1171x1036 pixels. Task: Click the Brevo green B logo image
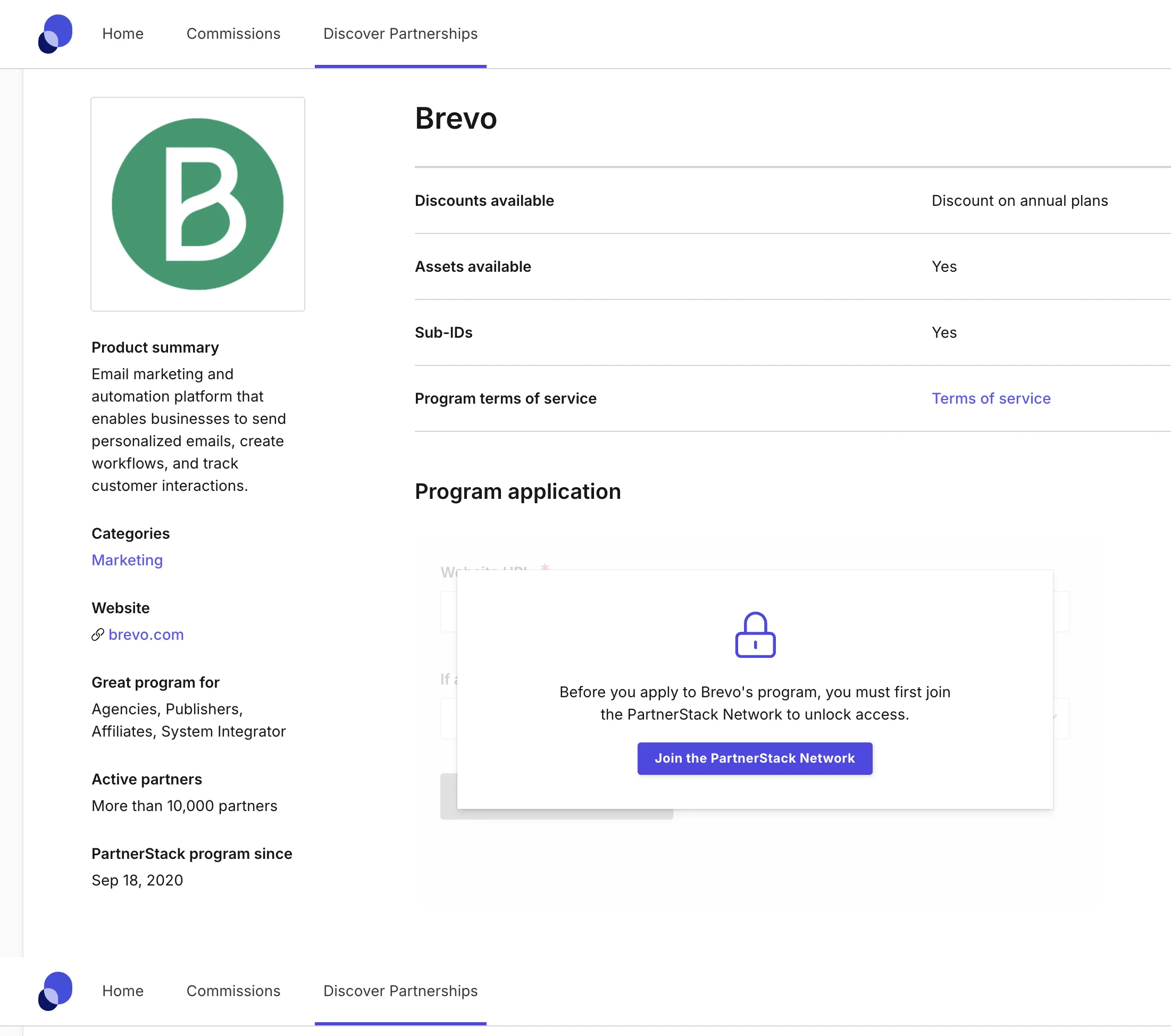tap(198, 204)
